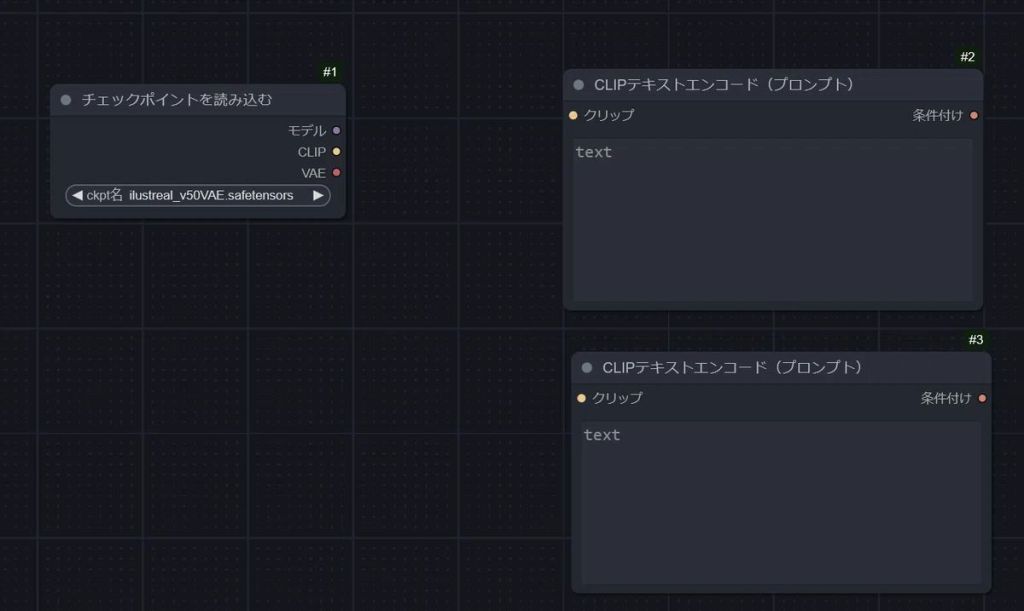The image size is (1024, 611).
Task: Collapse the チェックポイントを読み込む node using its gray dot
Action: point(66,100)
